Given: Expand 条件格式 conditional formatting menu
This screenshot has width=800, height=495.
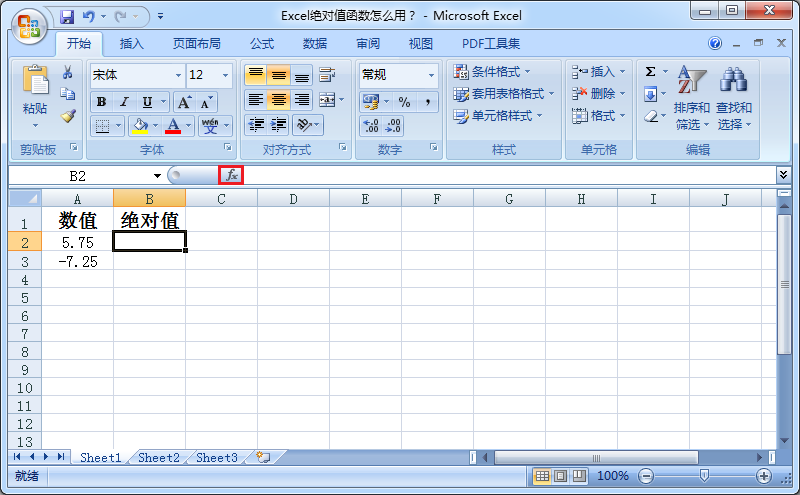Looking at the screenshot, I should pos(492,71).
